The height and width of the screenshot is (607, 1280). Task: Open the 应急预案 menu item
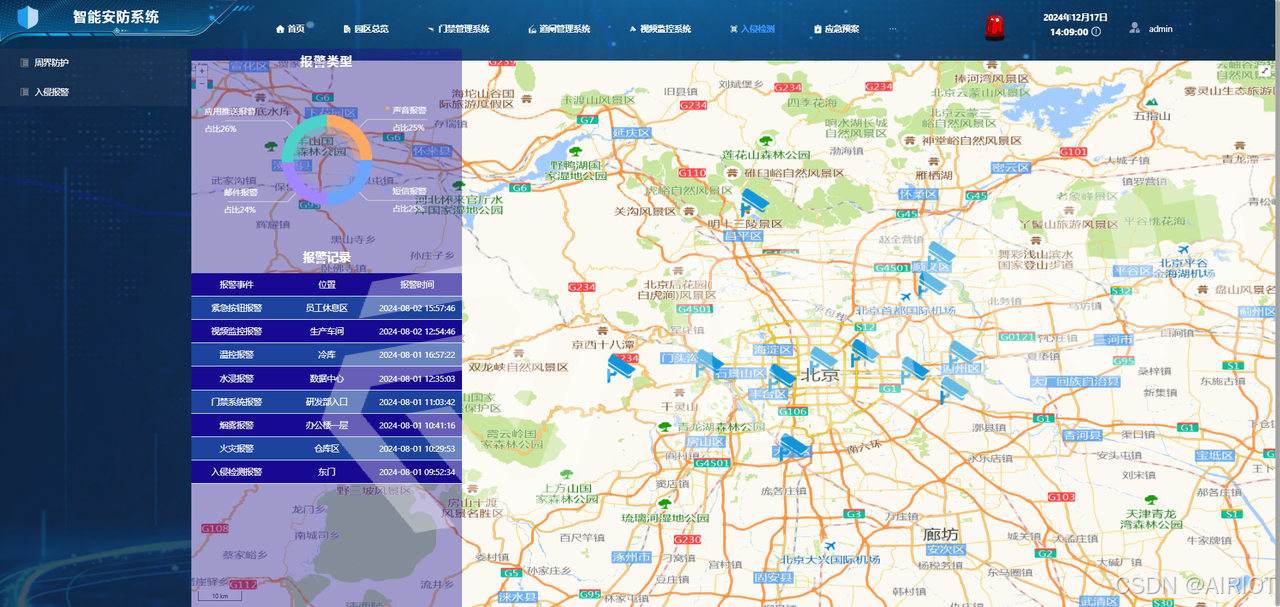pos(836,29)
